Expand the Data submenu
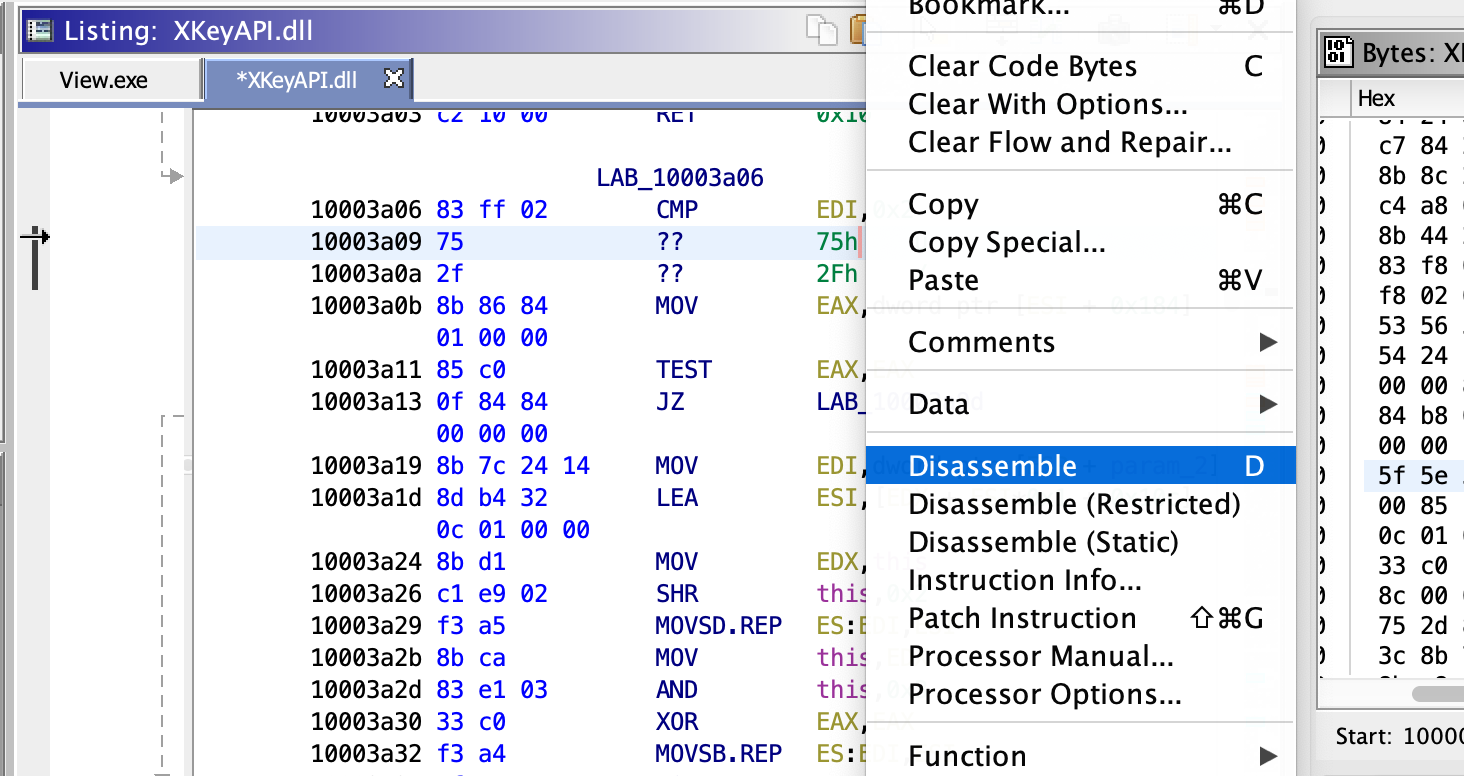The image size is (1464, 776). pyautogui.click(x=937, y=404)
